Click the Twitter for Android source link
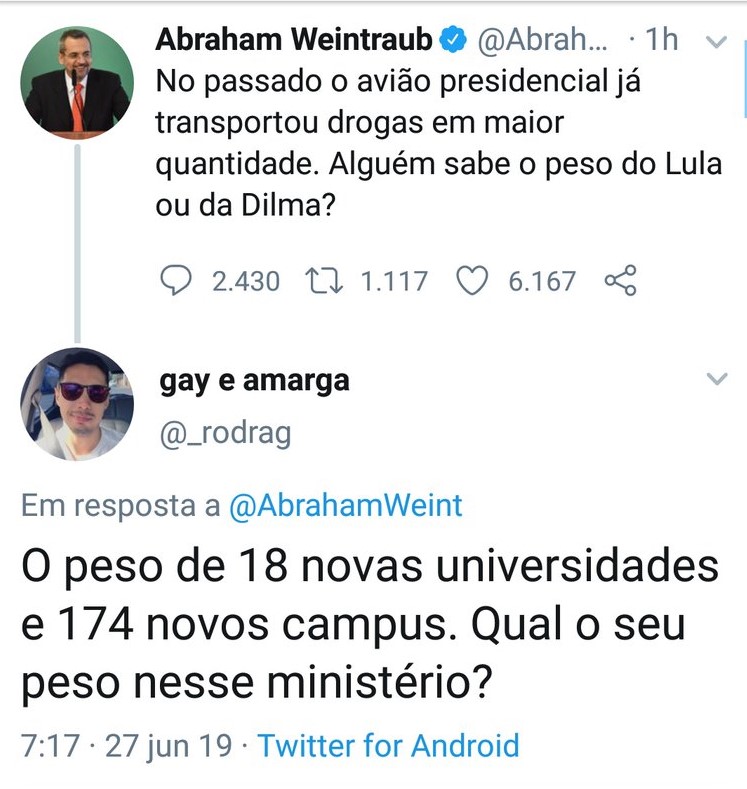 pyautogui.click(x=389, y=745)
